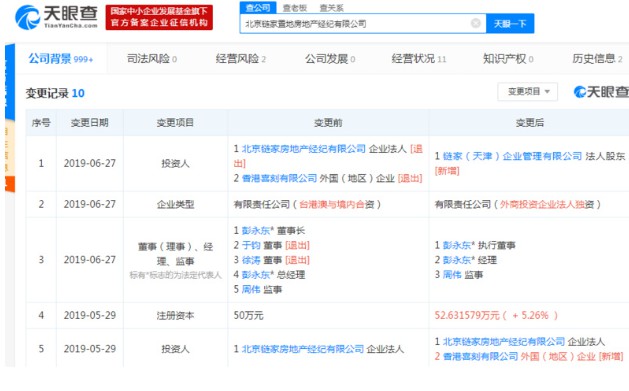The height and width of the screenshot is (391, 629).
Task: Select the 变更后 column header
Action: tap(530, 123)
